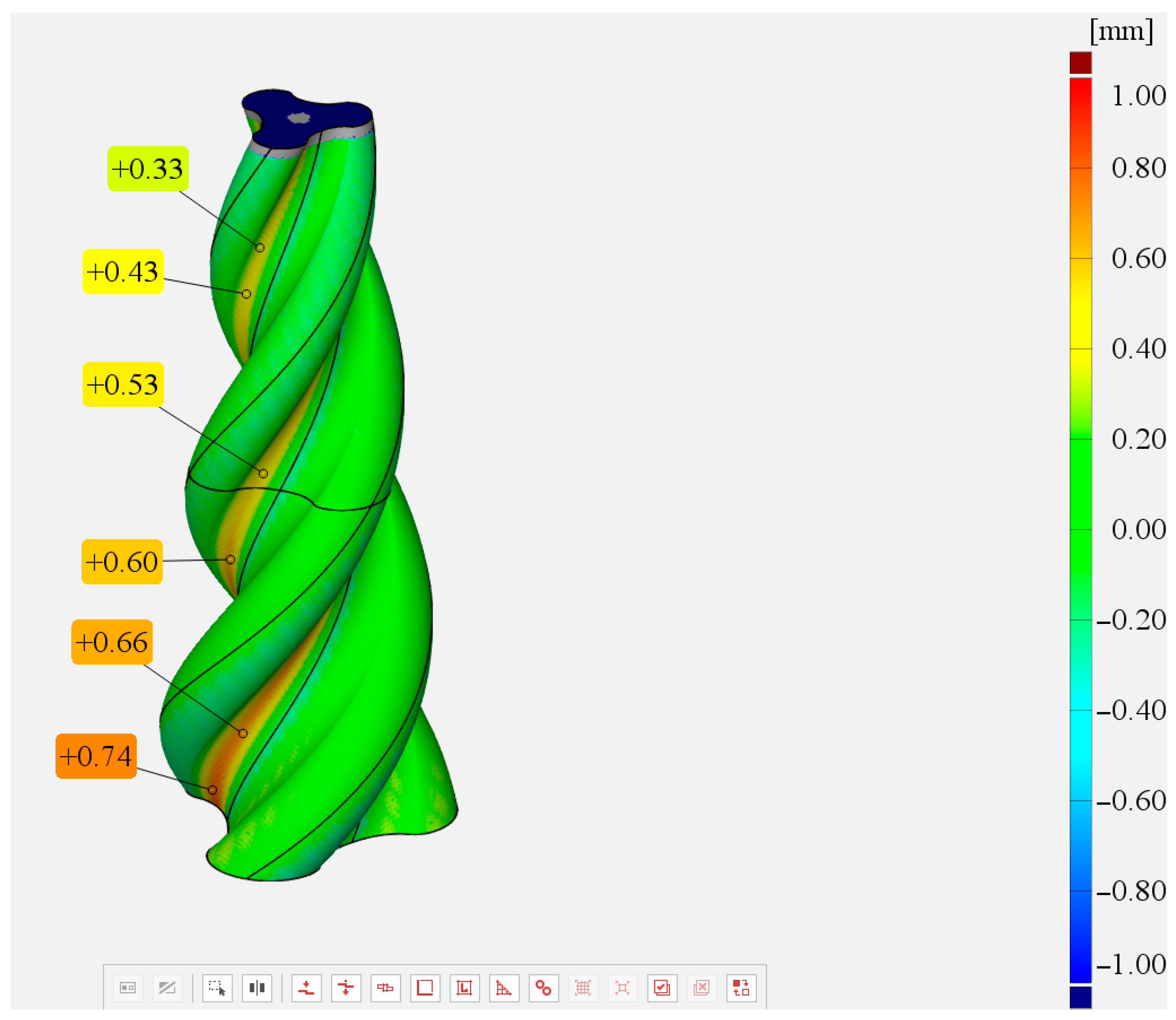1176x1020 pixels.
Task: Toggle the delete labels X icon
Action: [701, 988]
